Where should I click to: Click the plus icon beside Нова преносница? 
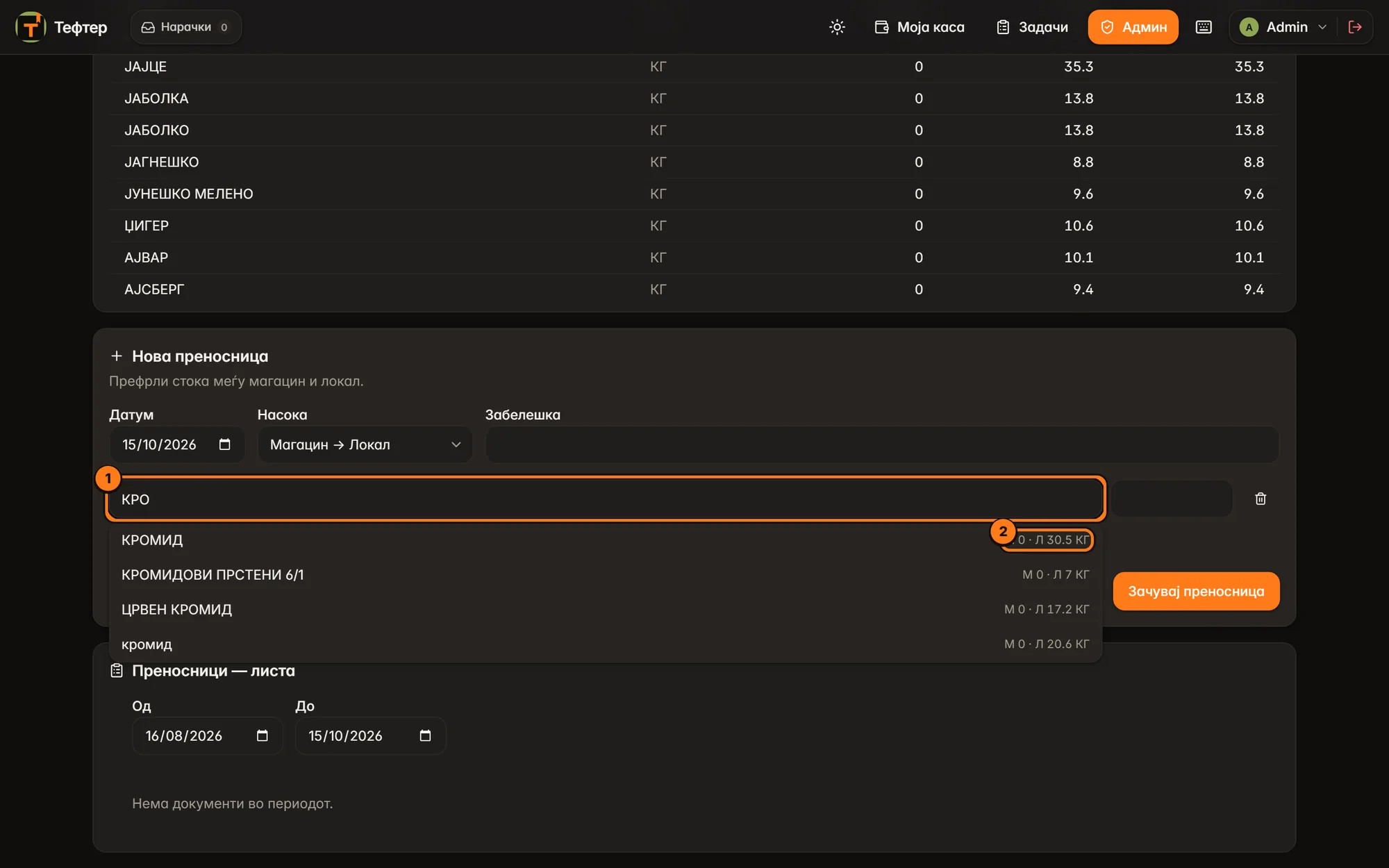point(117,356)
